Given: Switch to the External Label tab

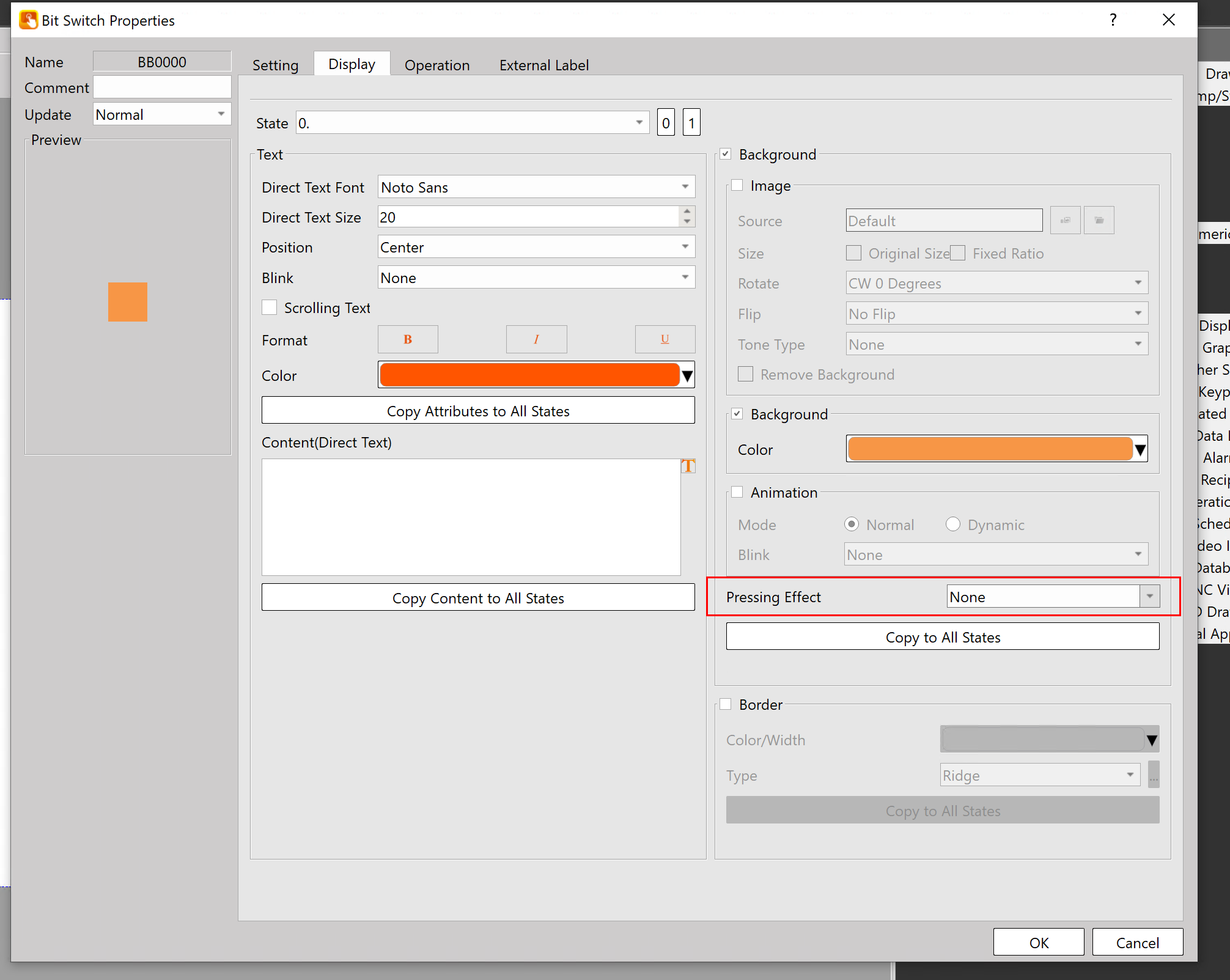Looking at the screenshot, I should tap(543, 65).
